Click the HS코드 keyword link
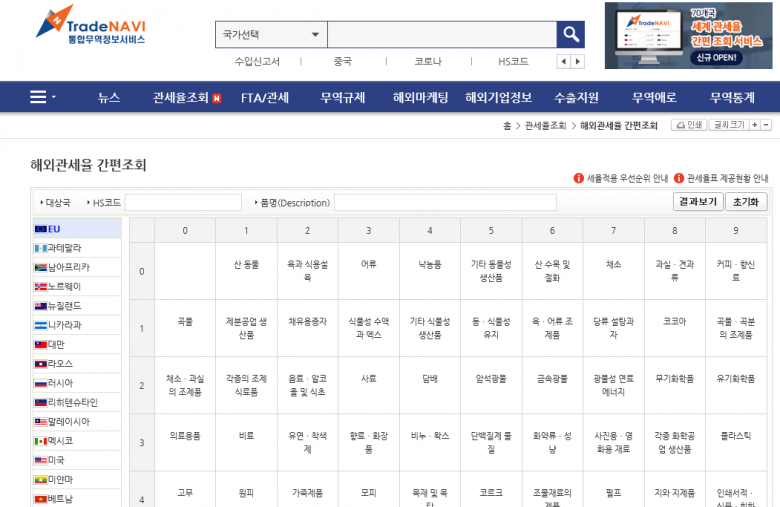This screenshot has width=780, height=507. 513,62
